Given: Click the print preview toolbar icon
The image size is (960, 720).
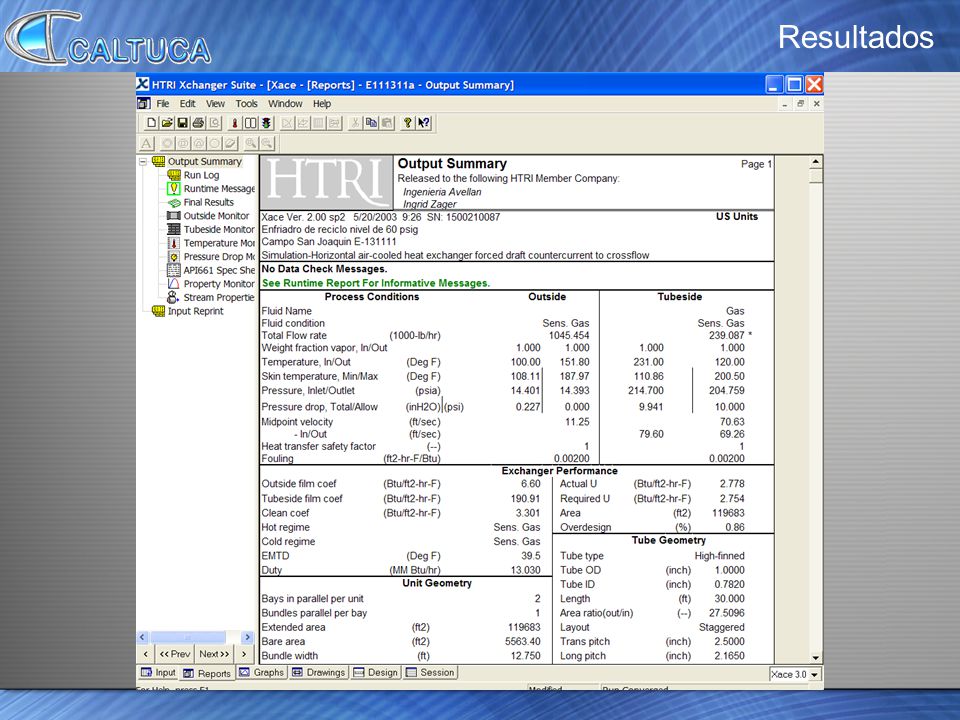Looking at the screenshot, I should [x=214, y=123].
